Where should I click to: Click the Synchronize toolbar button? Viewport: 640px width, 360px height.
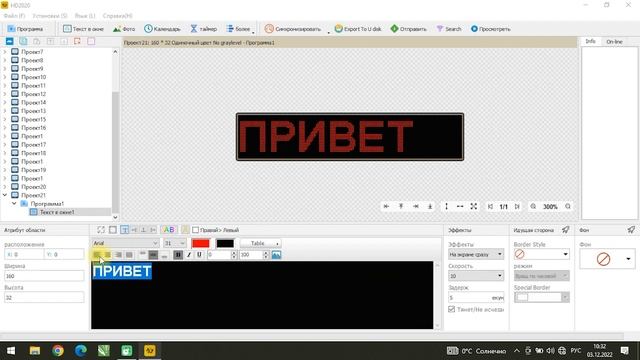[x=293, y=29]
